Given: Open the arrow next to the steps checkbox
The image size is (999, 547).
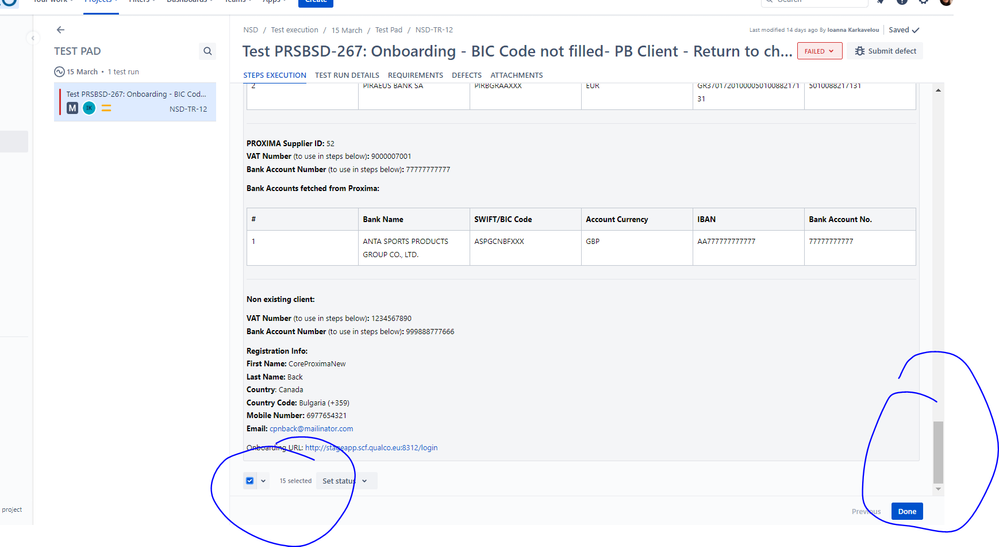Looking at the screenshot, I should click(x=263, y=481).
